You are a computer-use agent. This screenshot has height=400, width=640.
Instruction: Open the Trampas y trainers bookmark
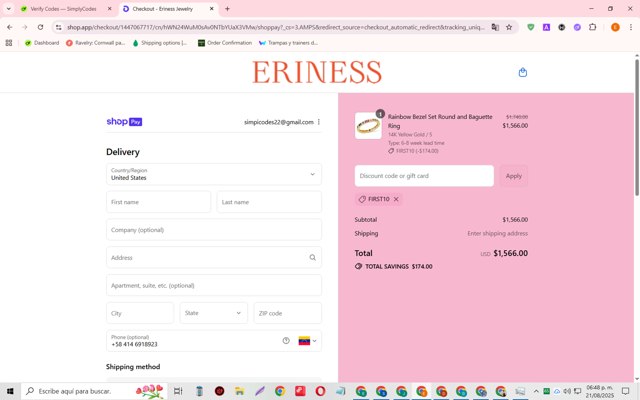(288, 43)
